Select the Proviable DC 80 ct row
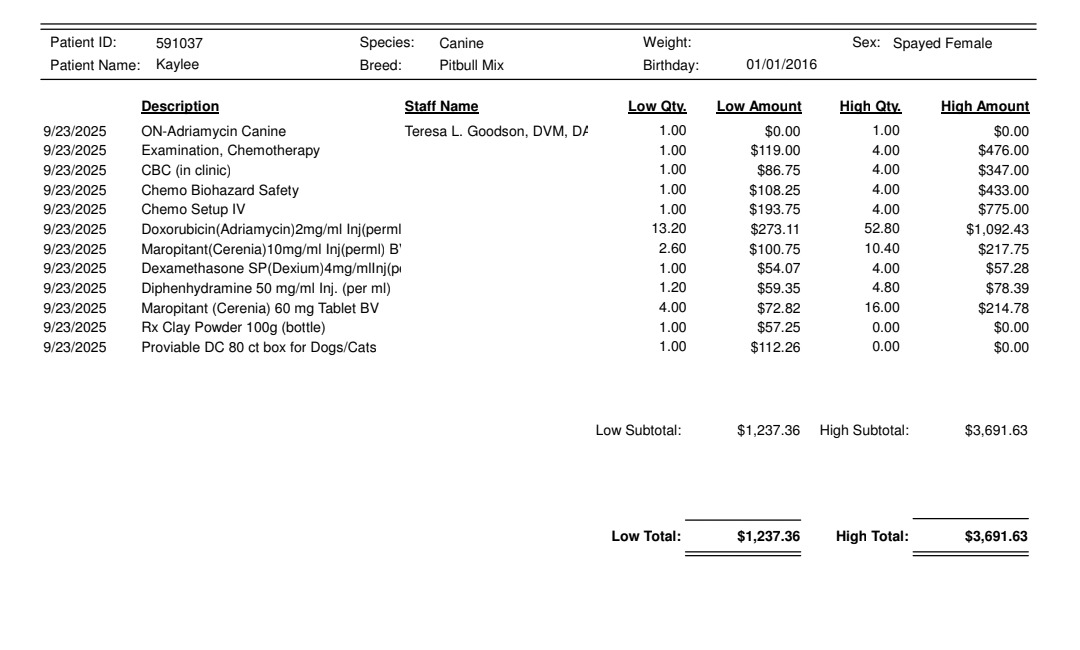Screen dimensions: 1080x650 [258, 347]
